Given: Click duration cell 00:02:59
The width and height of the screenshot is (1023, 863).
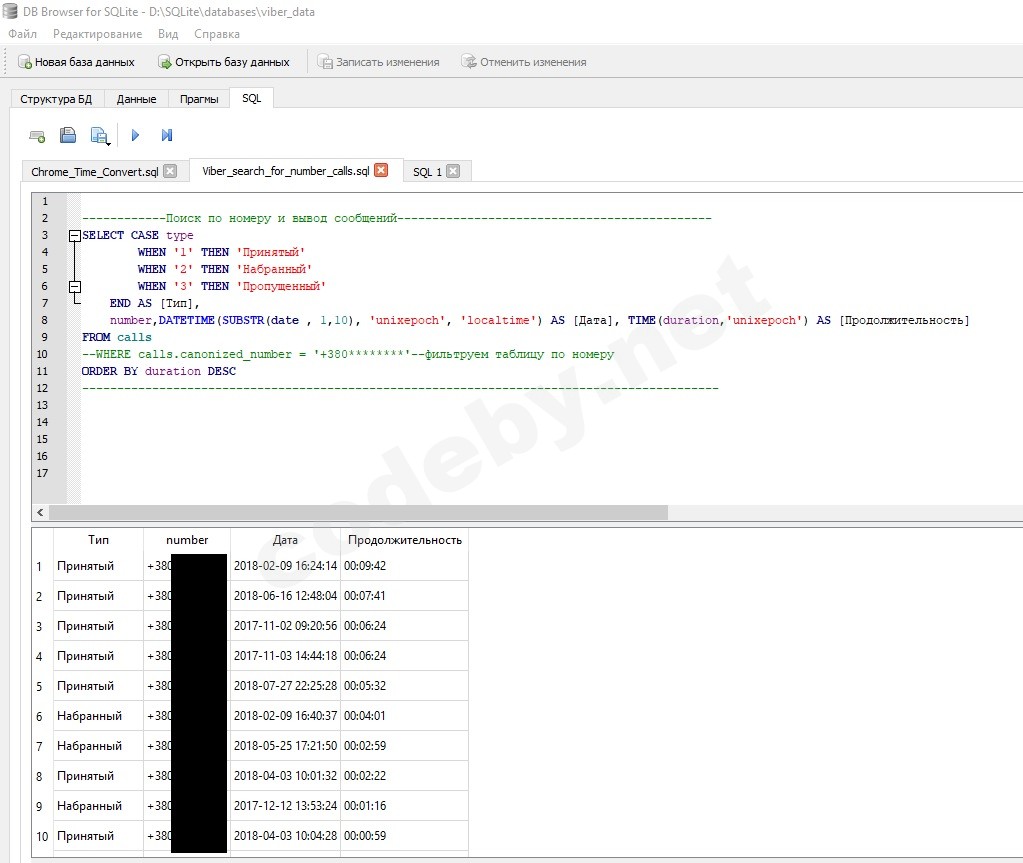Looking at the screenshot, I should click(x=405, y=746).
